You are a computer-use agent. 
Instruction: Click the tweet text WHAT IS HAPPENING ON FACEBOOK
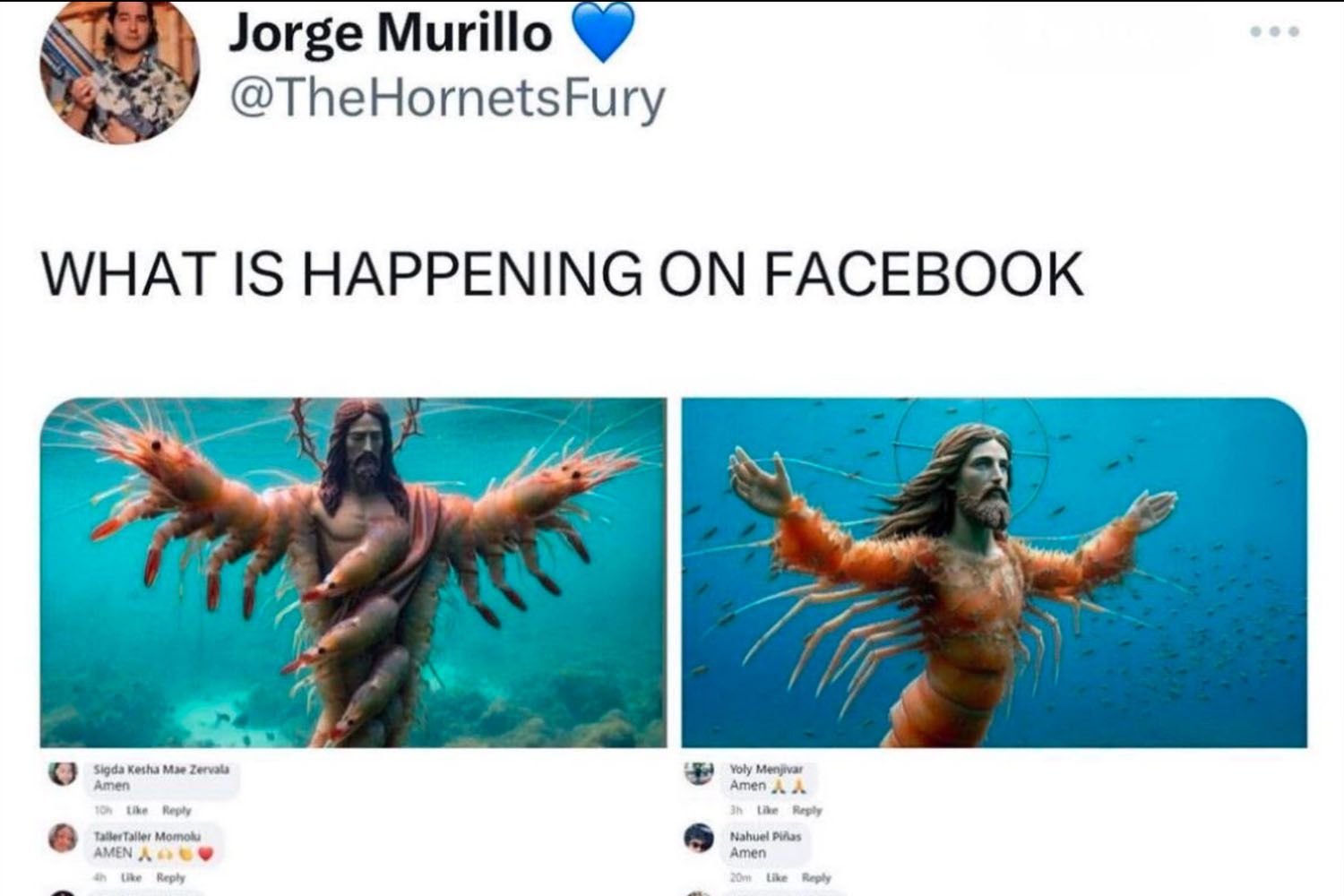(563, 273)
